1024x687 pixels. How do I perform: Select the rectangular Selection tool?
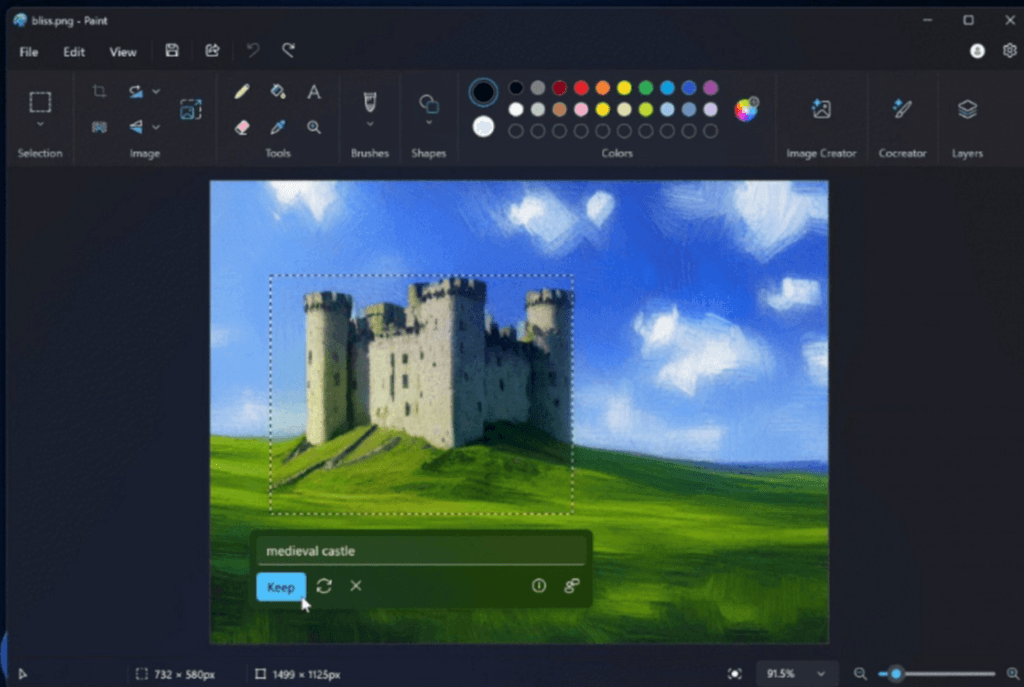coord(40,102)
